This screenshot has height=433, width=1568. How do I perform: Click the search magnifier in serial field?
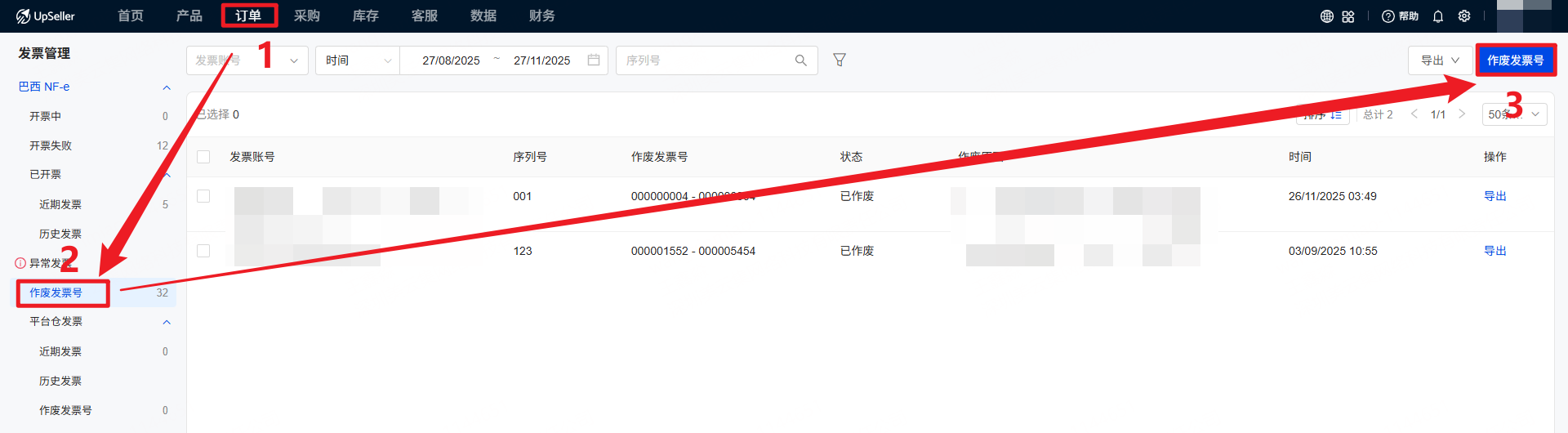[x=800, y=60]
